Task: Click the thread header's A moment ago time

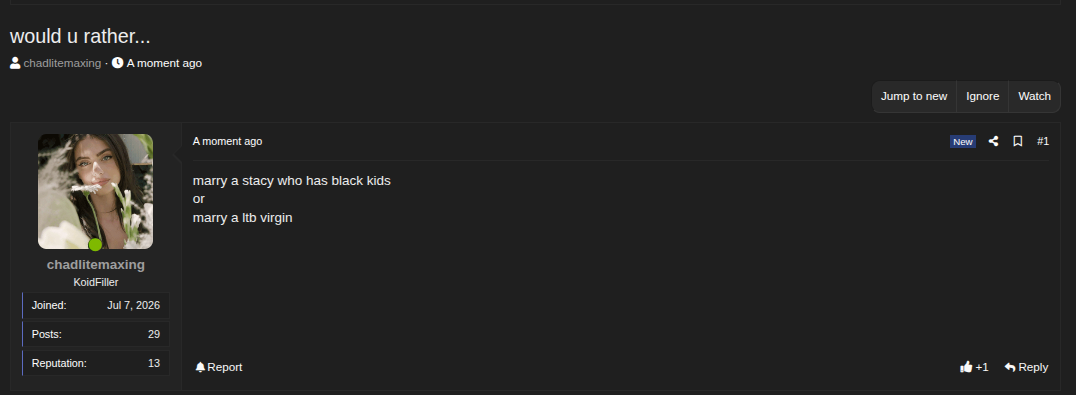Action: click(164, 63)
